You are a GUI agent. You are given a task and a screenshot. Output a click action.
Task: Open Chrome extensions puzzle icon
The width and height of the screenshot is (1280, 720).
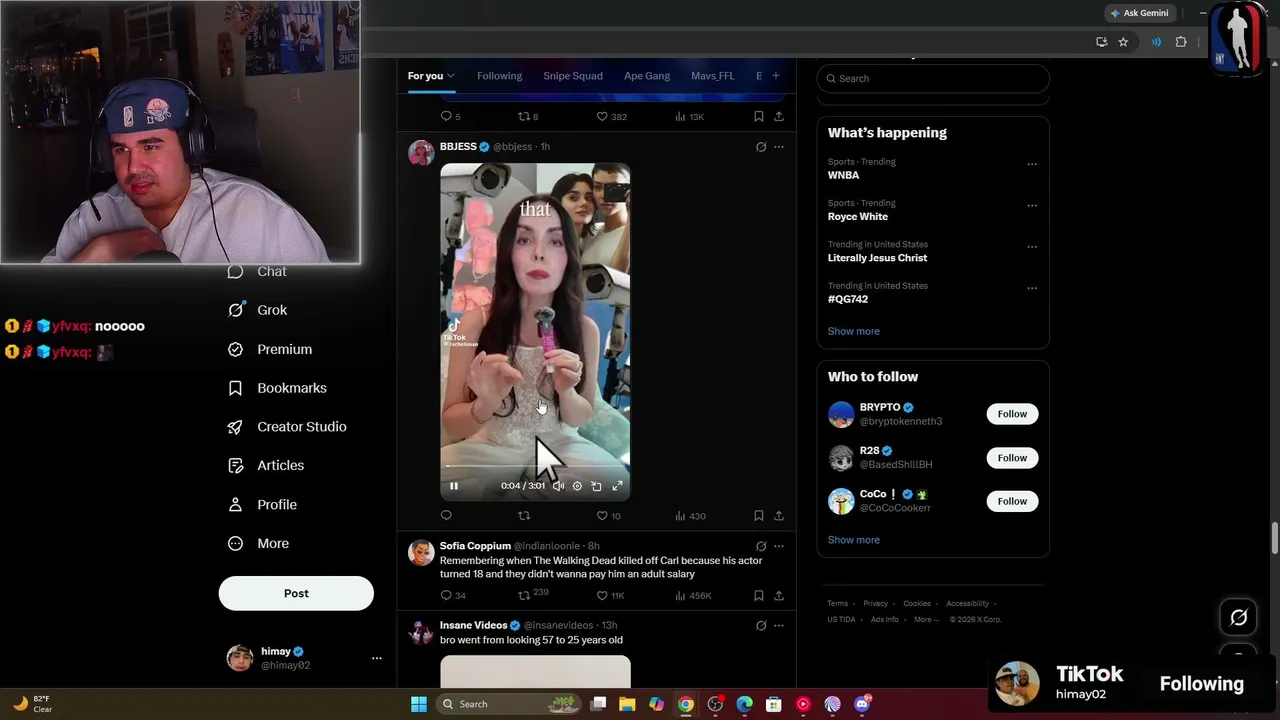point(1181,42)
